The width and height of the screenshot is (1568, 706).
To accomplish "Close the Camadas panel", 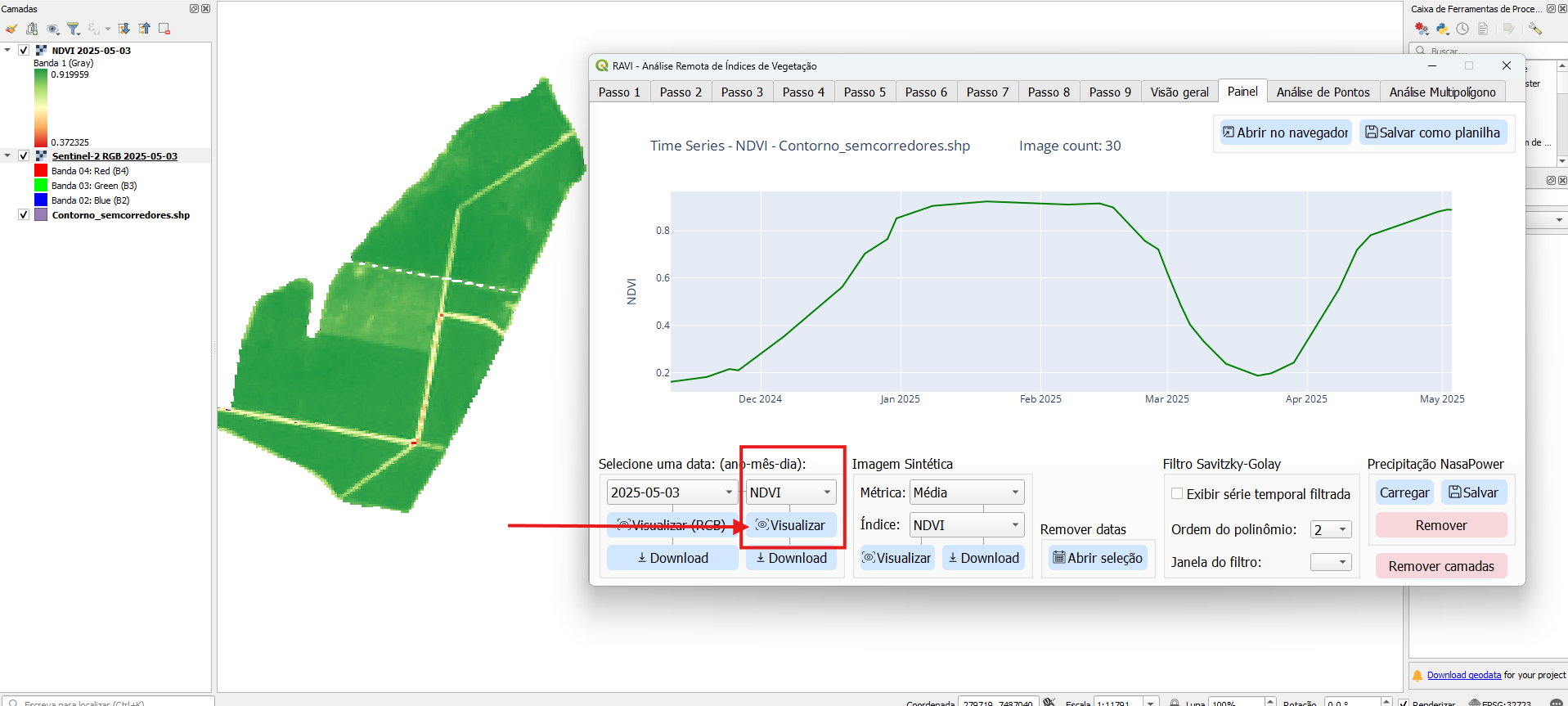I will [x=205, y=8].
